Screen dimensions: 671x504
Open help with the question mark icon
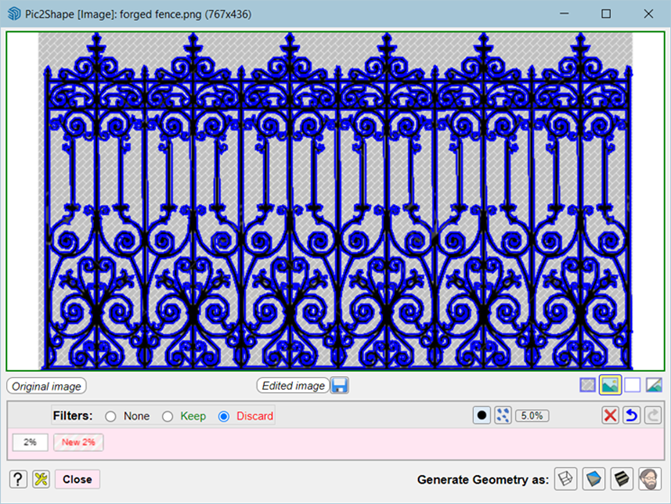point(18,479)
